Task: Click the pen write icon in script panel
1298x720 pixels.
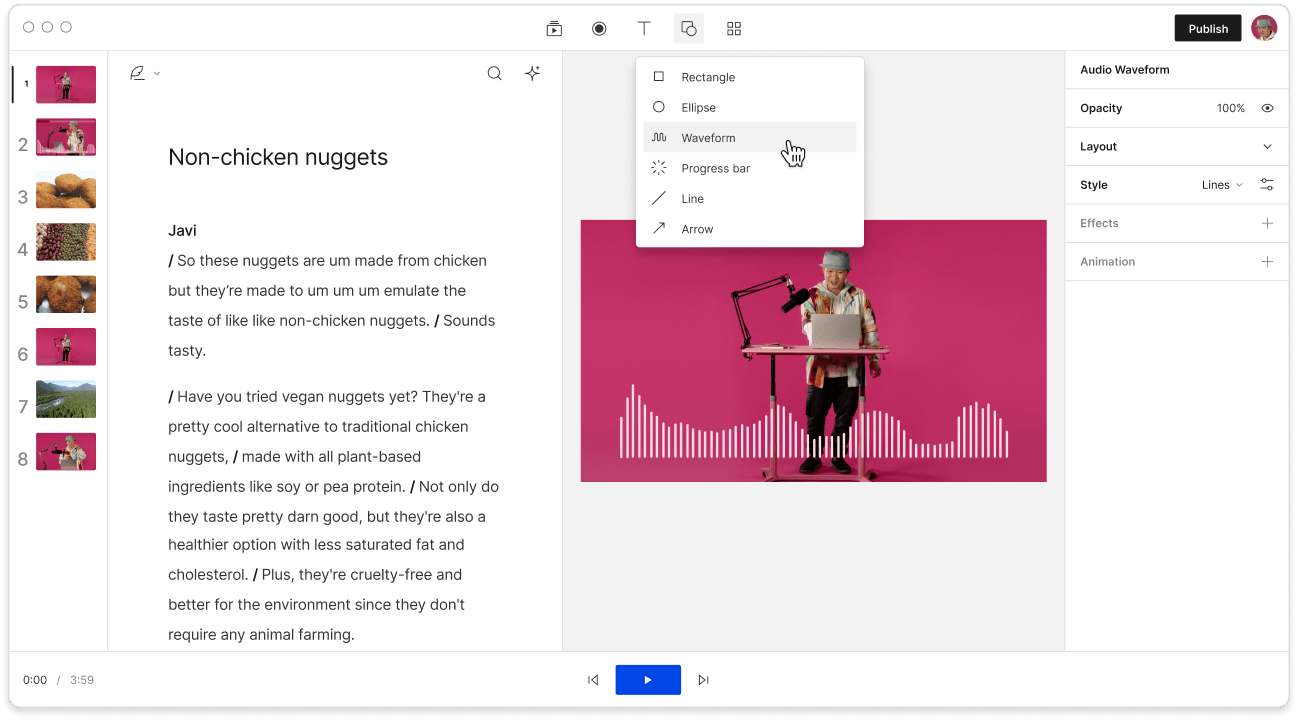Action: click(x=136, y=72)
